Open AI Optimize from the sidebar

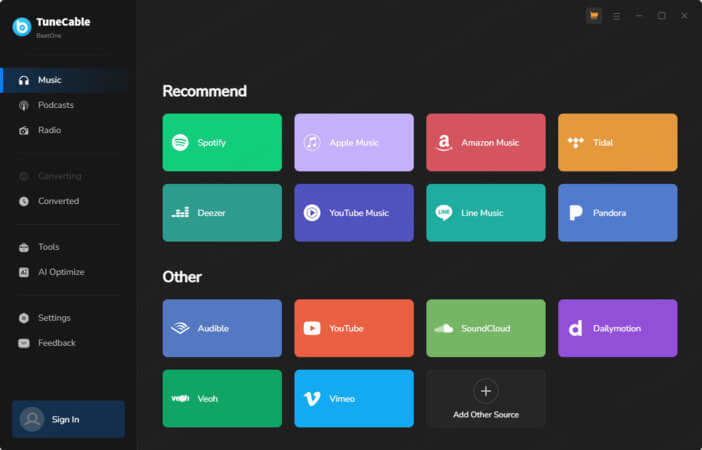pos(60,272)
